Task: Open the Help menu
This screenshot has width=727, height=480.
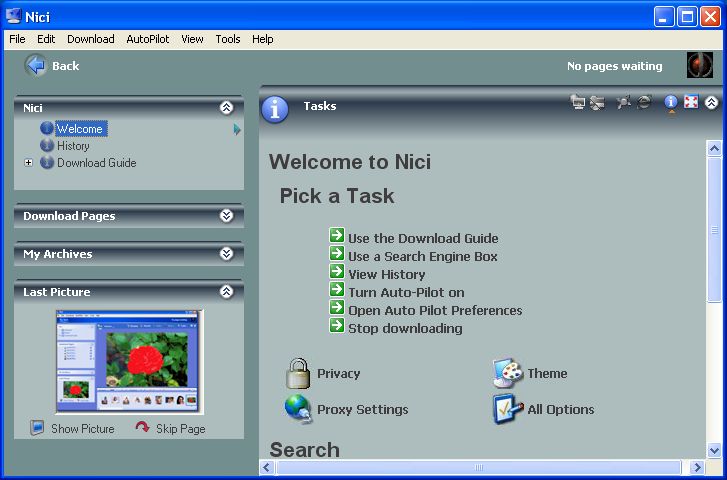Action: point(262,39)
